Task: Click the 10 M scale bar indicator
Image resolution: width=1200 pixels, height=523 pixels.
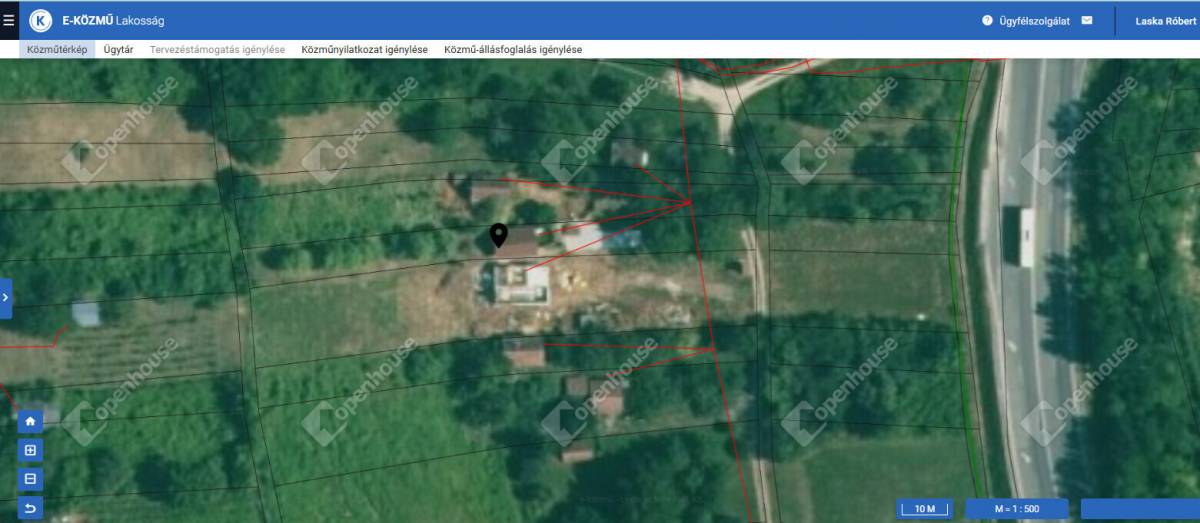Action: click(924, 509)
